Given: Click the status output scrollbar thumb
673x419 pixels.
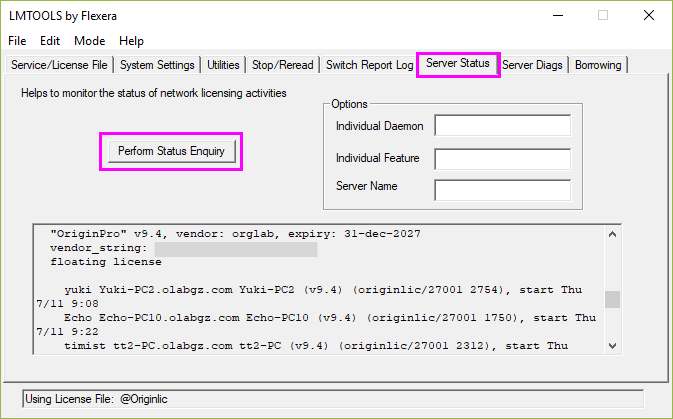Looking at the screenshot, I should coord(612,299).
